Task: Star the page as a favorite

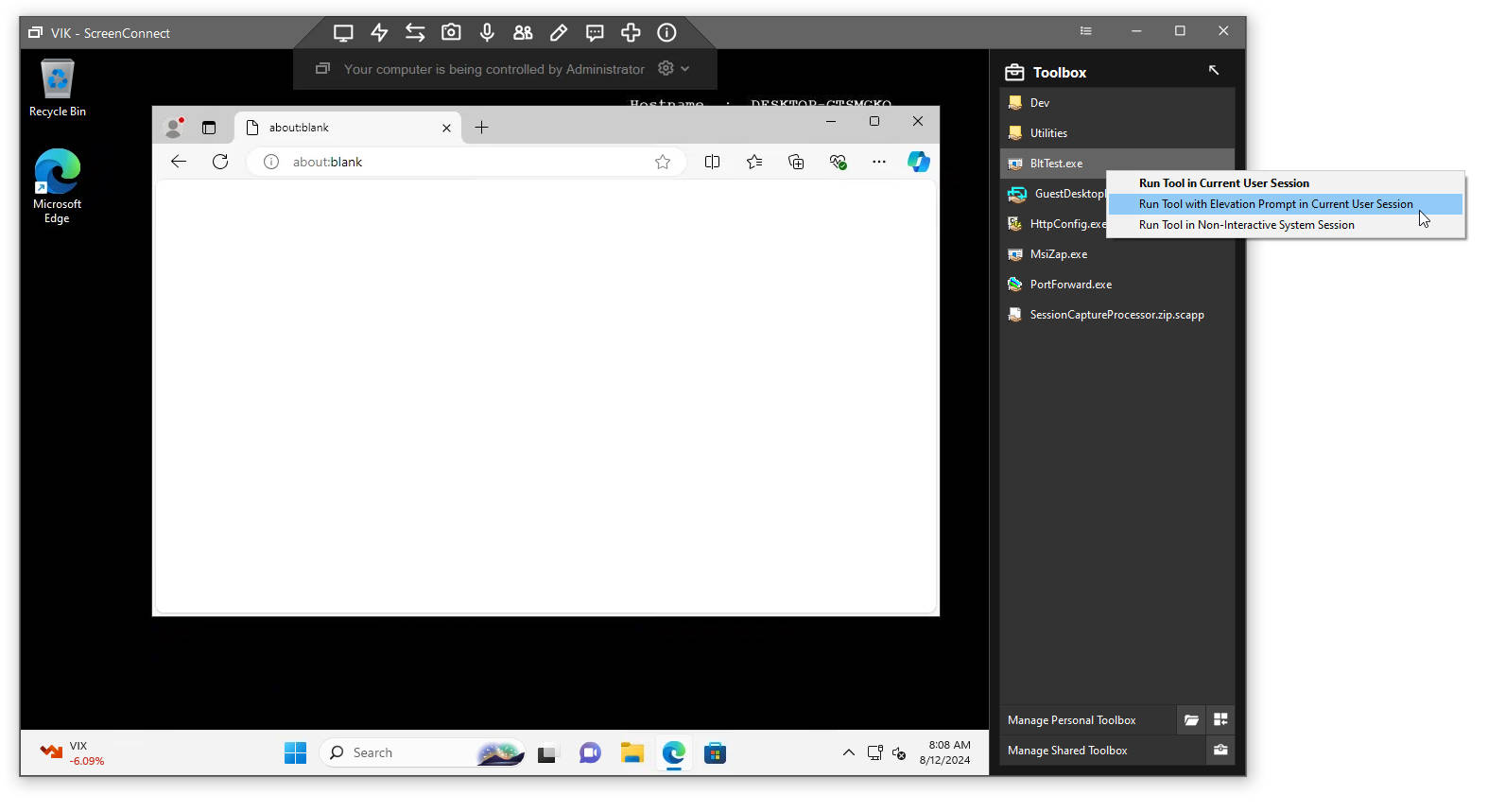Action: 663,162
